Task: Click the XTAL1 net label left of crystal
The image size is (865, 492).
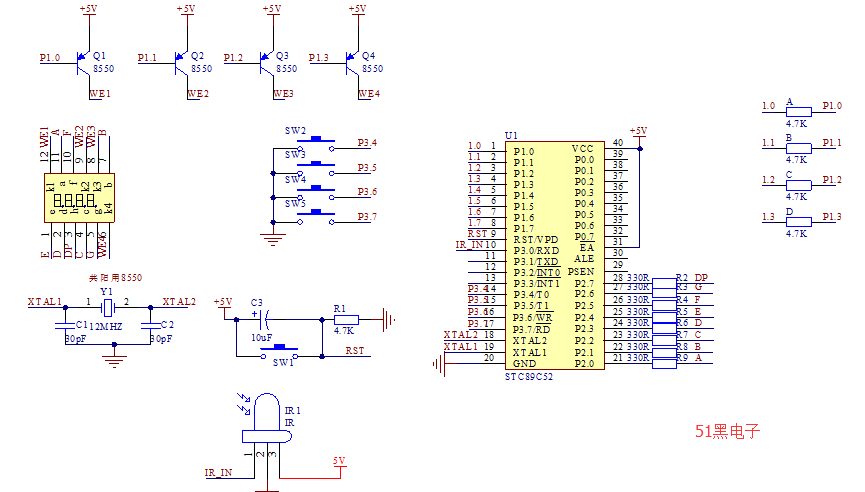Action: [45, 302]
